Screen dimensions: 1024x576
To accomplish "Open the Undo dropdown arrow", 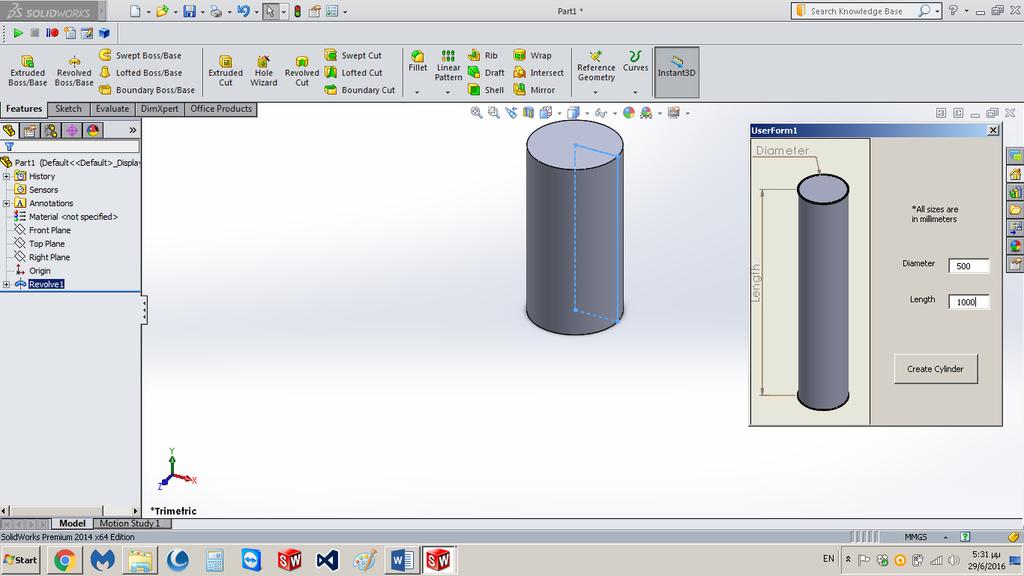I will [x=256, y=12].
